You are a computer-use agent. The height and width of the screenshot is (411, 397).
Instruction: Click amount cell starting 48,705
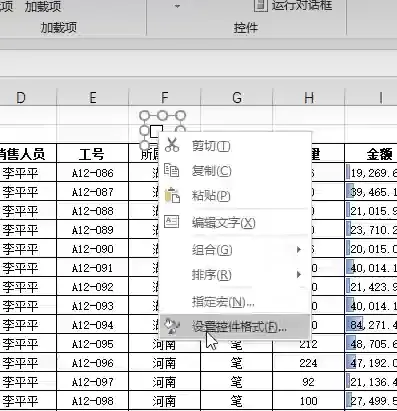(x=371, y=344)
